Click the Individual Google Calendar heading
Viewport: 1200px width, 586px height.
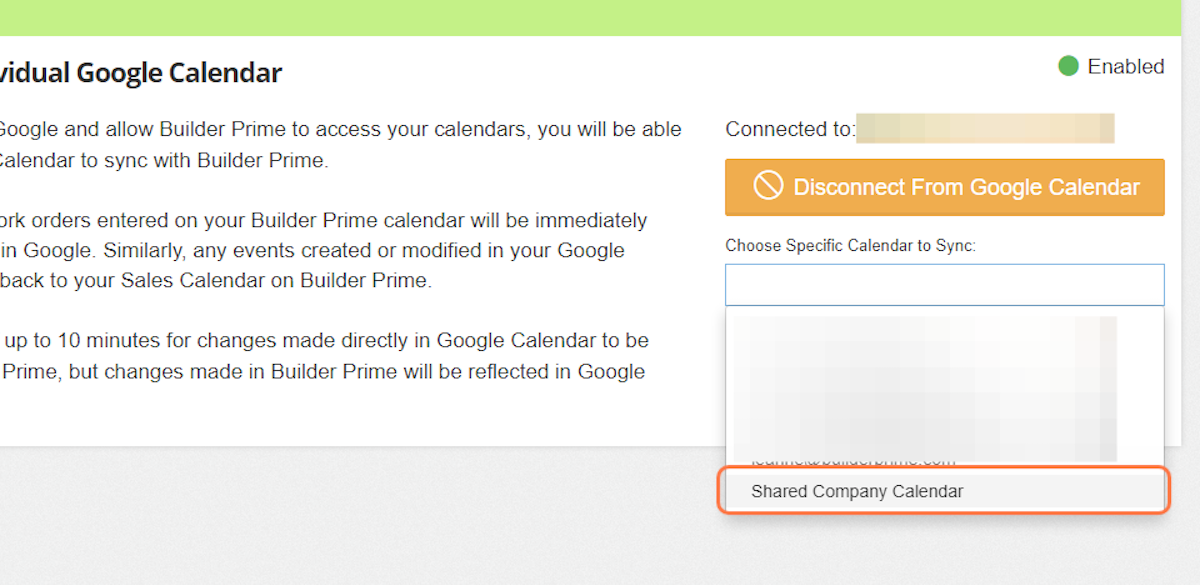click(140, 72)
